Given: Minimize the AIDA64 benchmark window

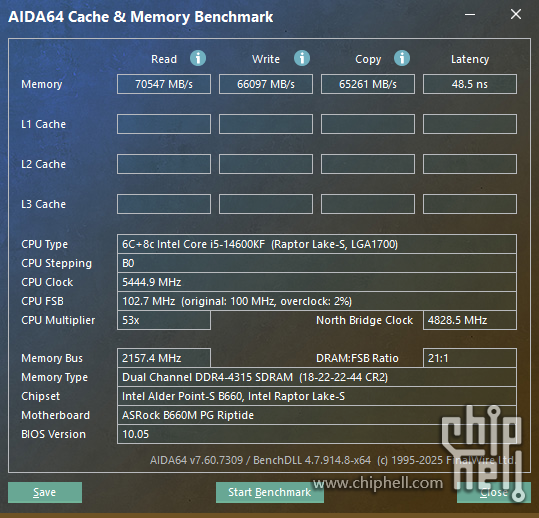Looking at the screenshot, I should pyautogui.click(x=470, y=14).
